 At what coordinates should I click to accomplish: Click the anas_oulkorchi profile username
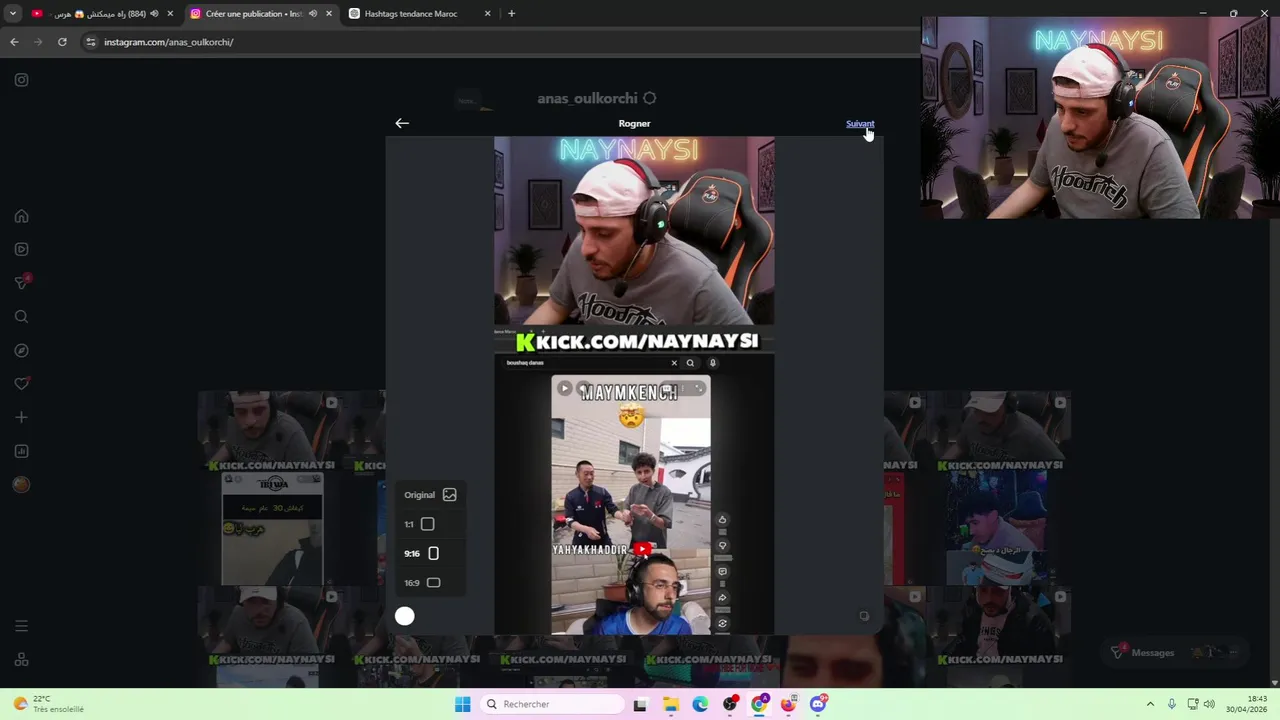pos(587,98)
